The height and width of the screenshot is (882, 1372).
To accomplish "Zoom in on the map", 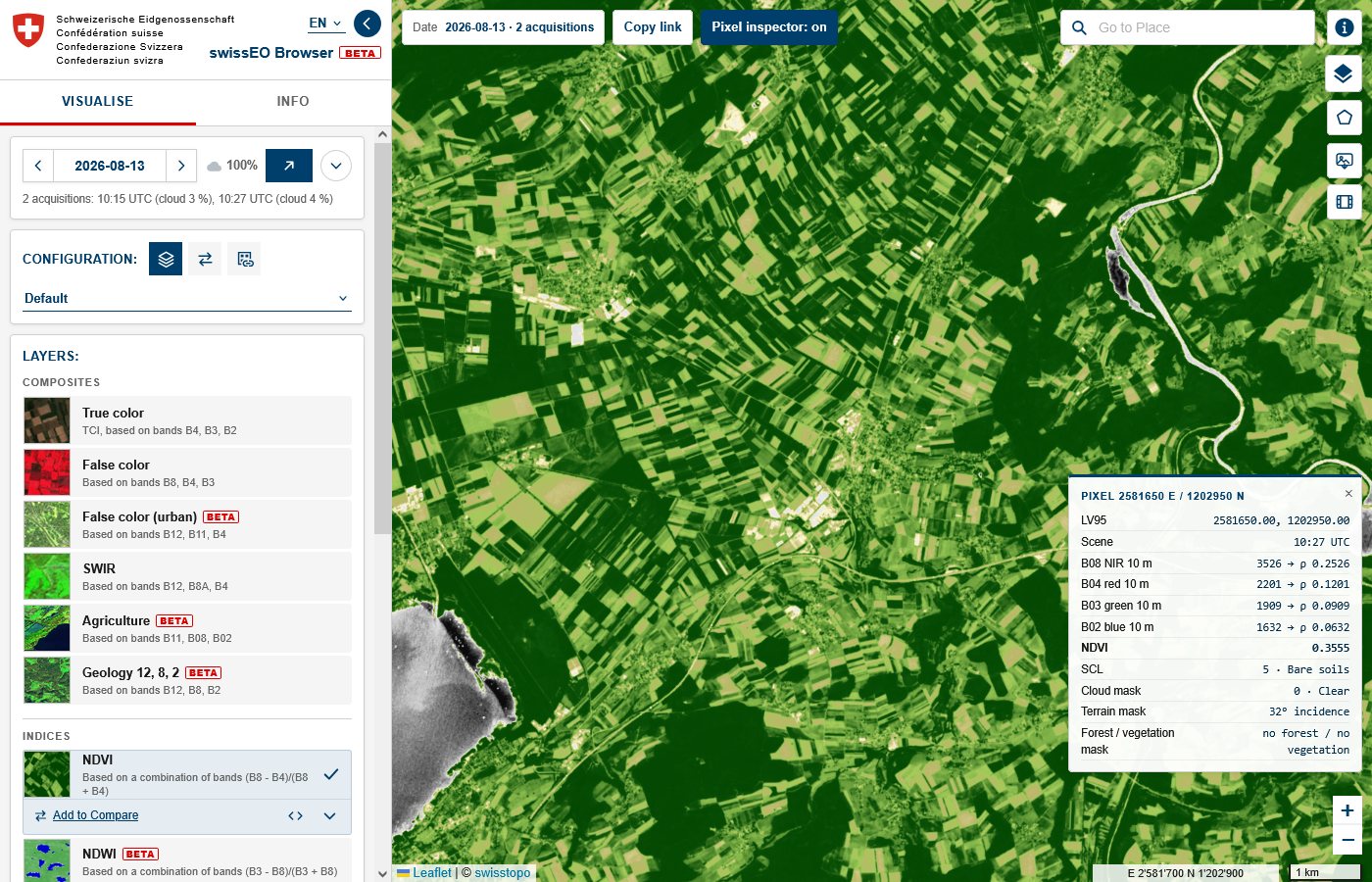I will [x=1347, y=810].
